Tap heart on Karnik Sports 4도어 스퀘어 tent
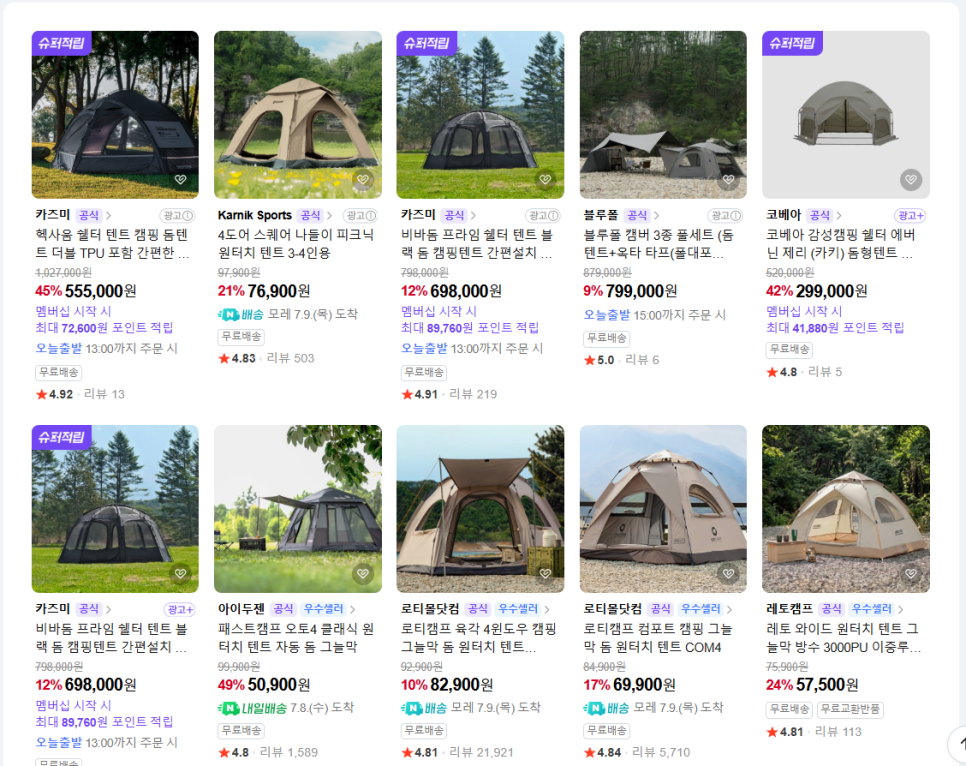 (x=363, y=179)
